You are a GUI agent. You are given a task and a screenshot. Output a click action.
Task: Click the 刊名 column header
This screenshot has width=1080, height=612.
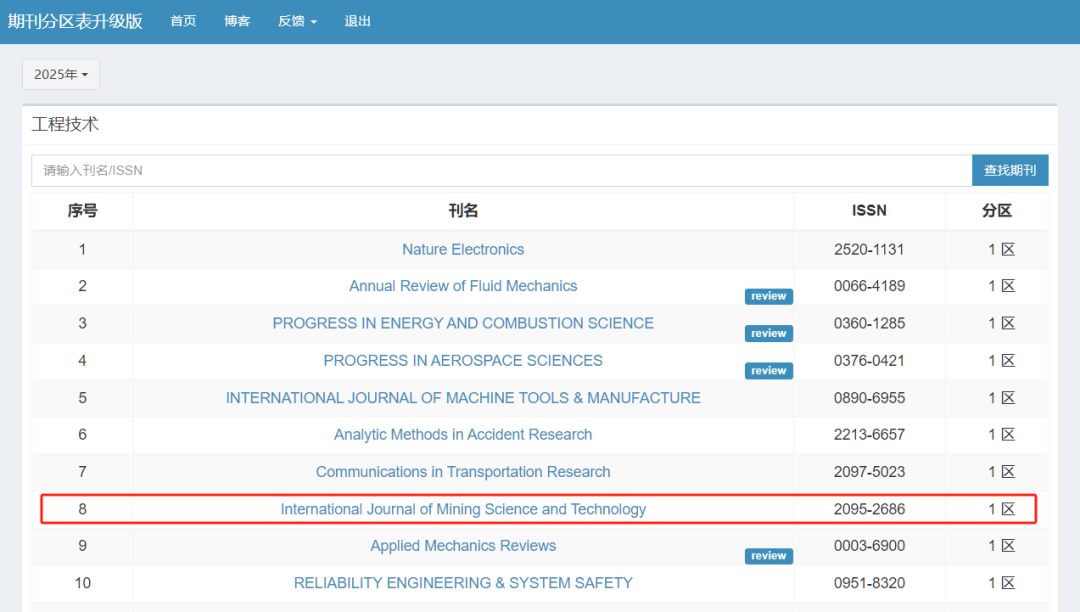click(463, 211)
